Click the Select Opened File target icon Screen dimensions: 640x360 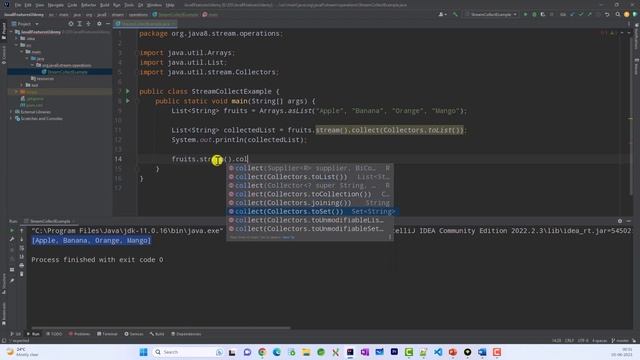71,24
